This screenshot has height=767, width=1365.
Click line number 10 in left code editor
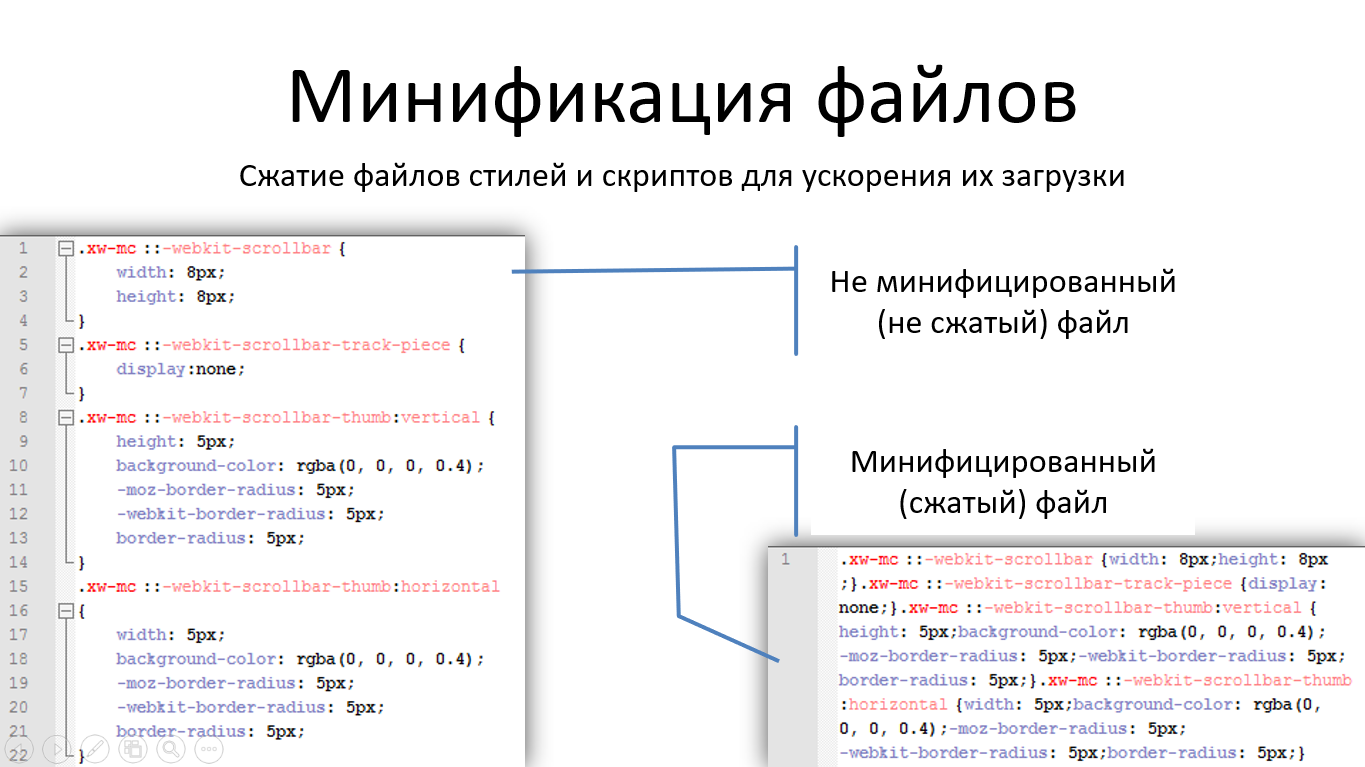(x=18, y=466)
